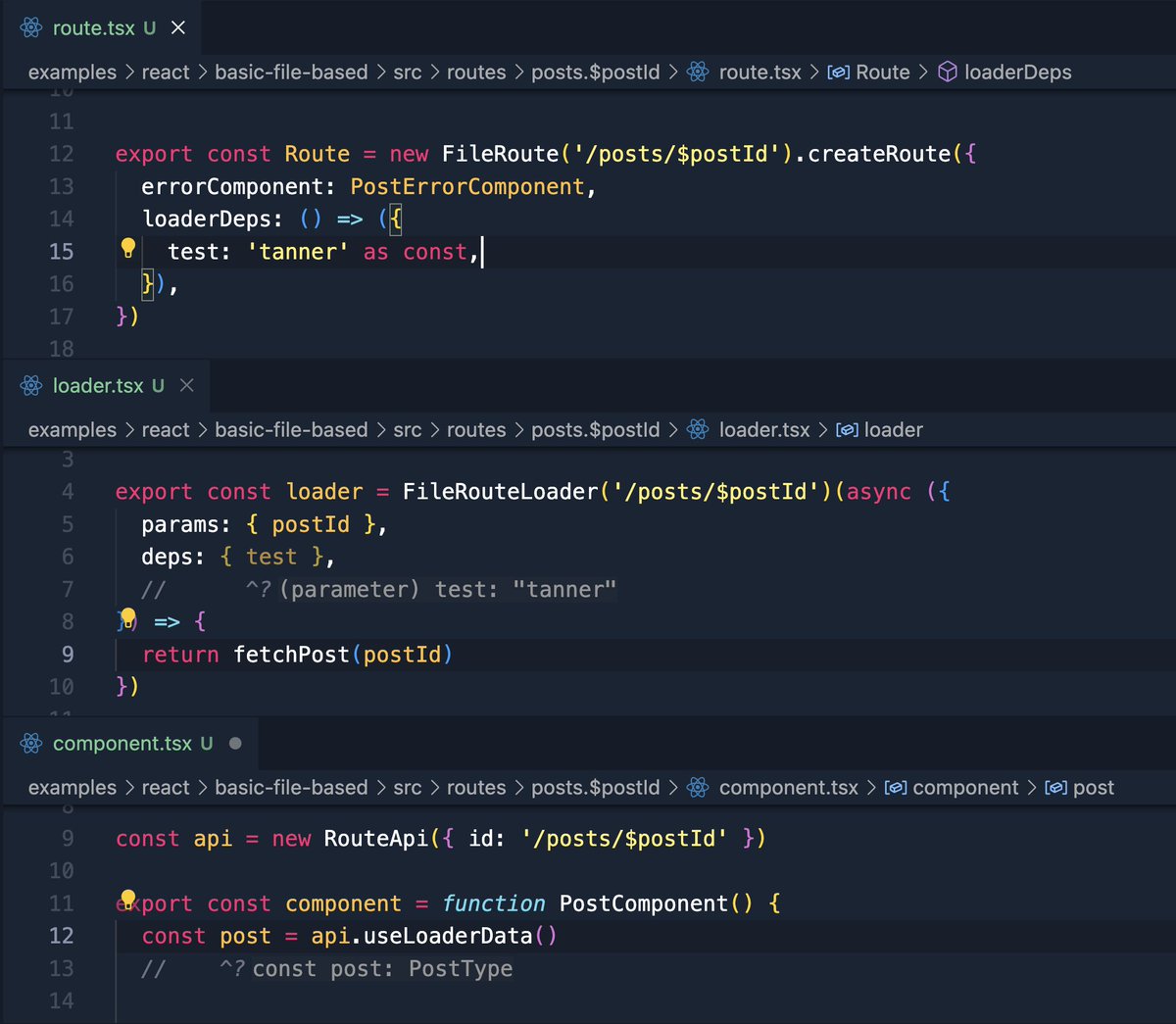Click variable symbol icon before post breadcrumb
Viewport: 1176px width, 1024px height.
(x=1055, y=787)
